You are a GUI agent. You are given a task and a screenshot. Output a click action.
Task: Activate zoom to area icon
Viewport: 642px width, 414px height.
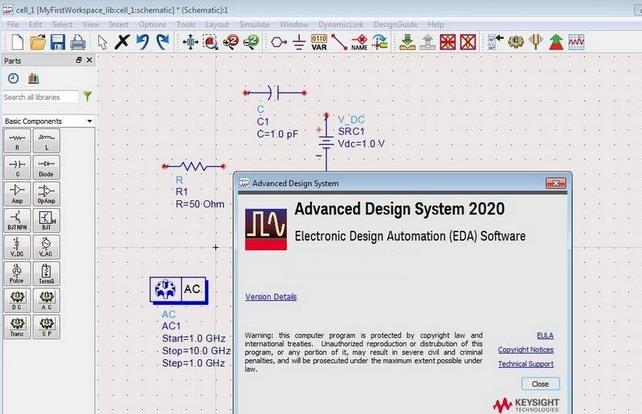point(210,42)
